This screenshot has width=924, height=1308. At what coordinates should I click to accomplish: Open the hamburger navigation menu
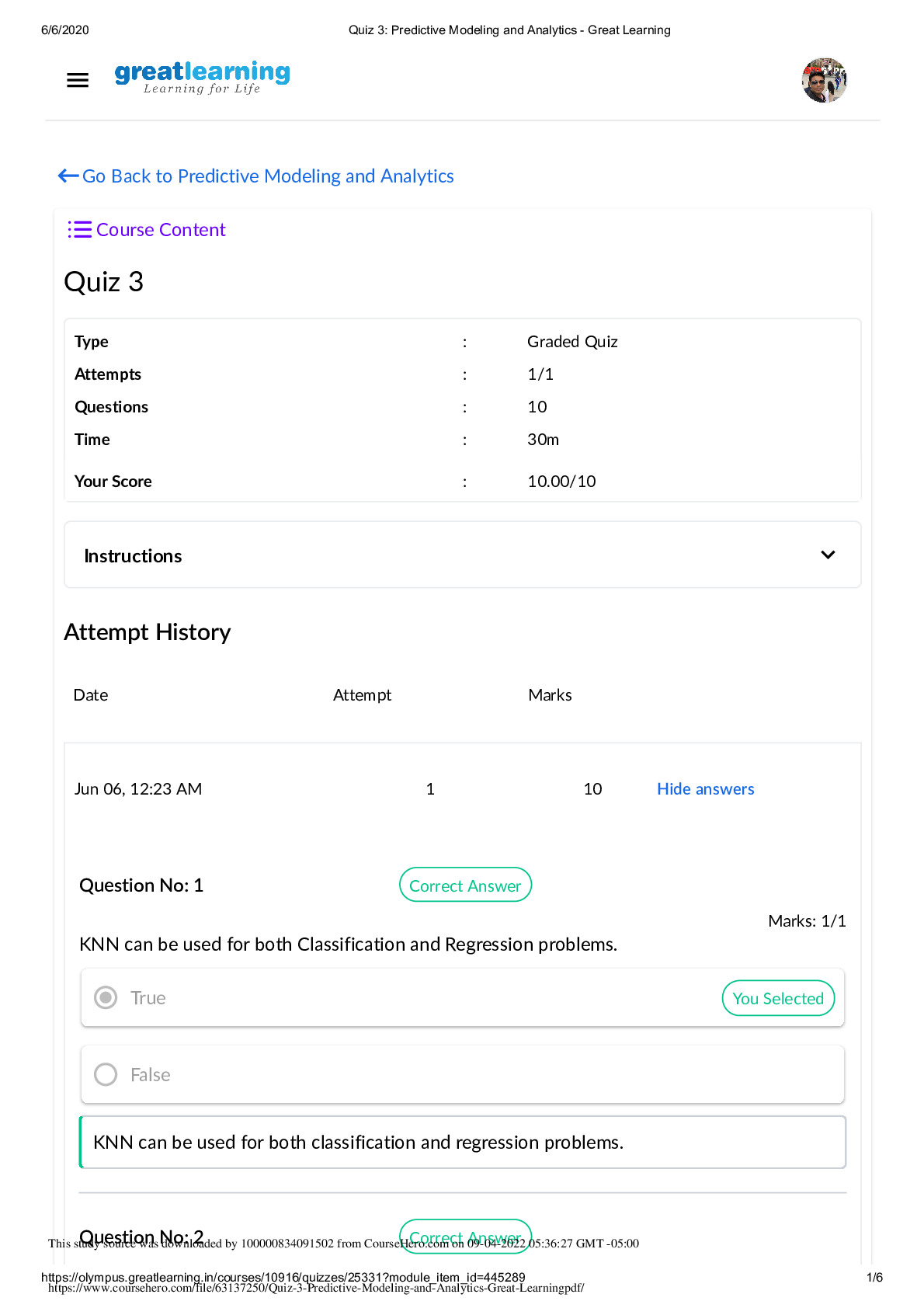point(78,80)
